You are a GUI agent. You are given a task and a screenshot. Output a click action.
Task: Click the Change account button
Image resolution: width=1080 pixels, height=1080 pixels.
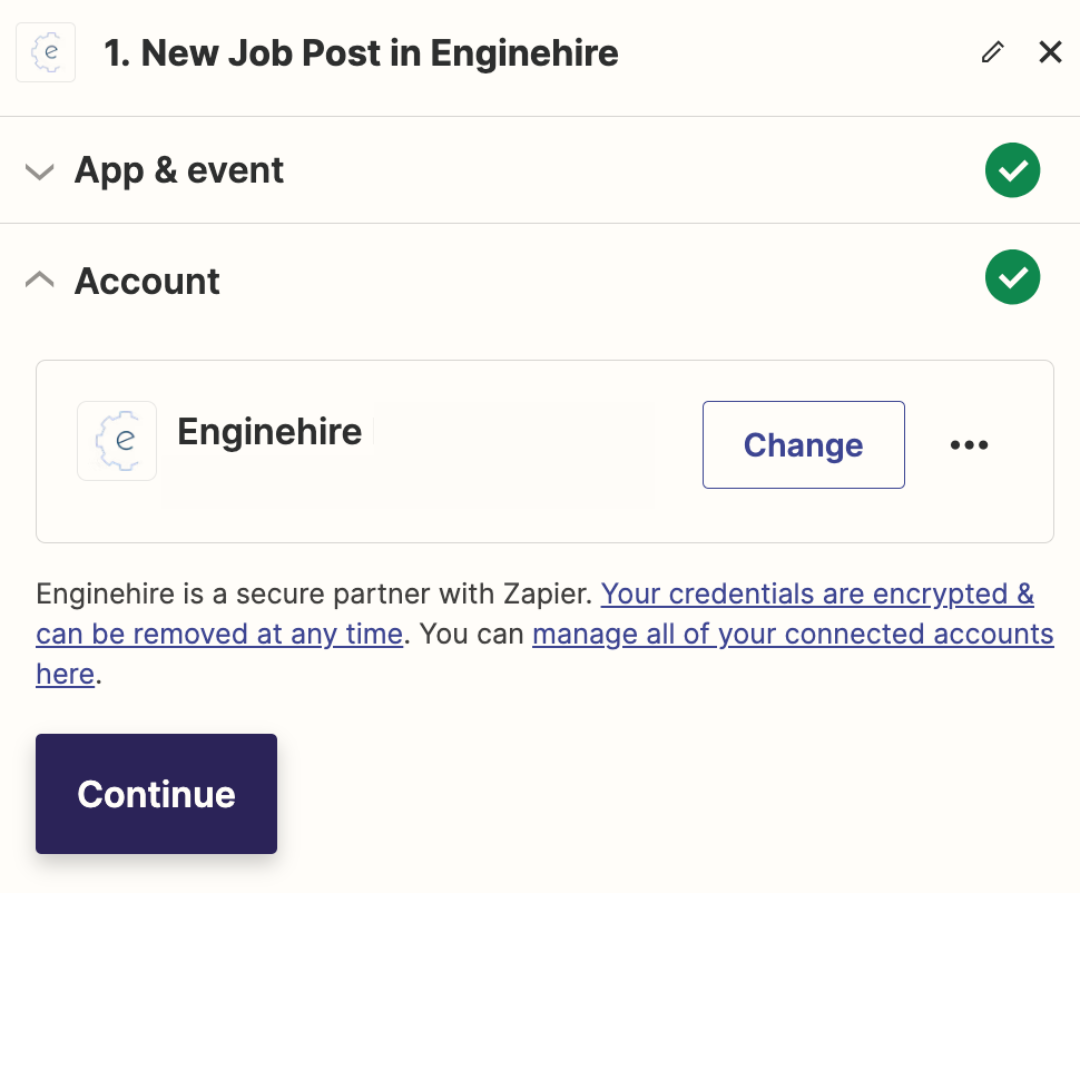pyautogui.click(x=803, y=445)
